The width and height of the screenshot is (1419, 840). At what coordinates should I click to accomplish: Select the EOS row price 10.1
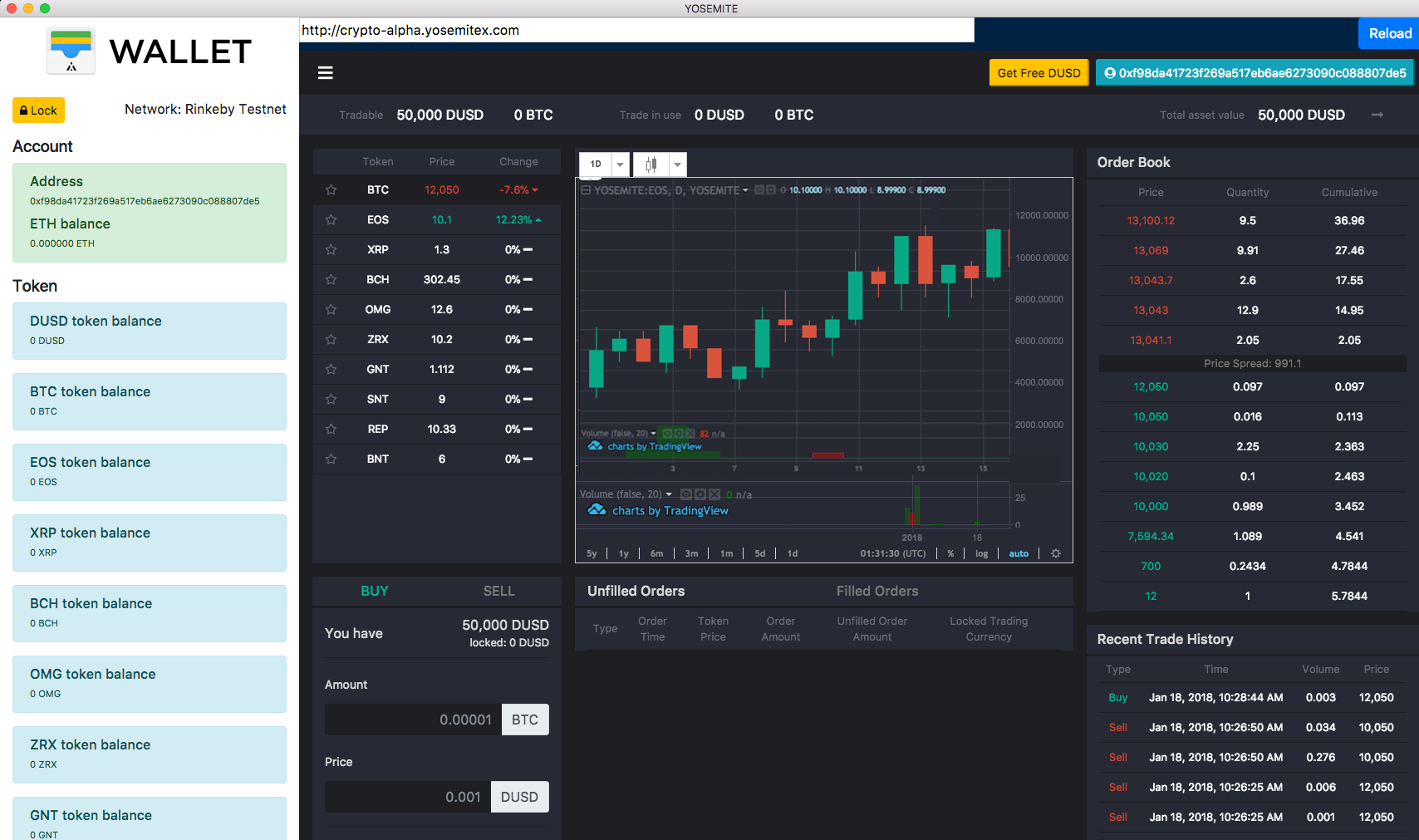(x=442, y=220)
